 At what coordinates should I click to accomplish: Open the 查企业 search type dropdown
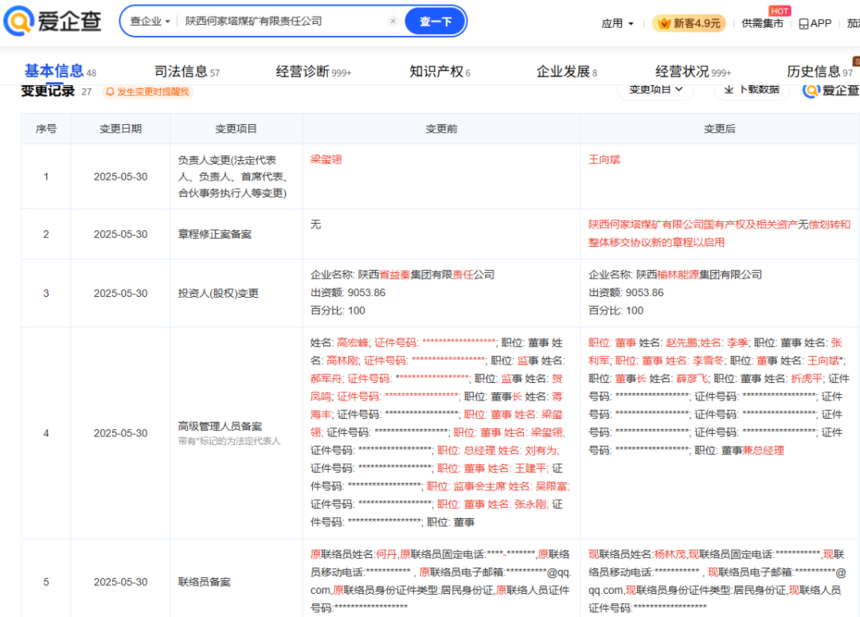[150, 21]
